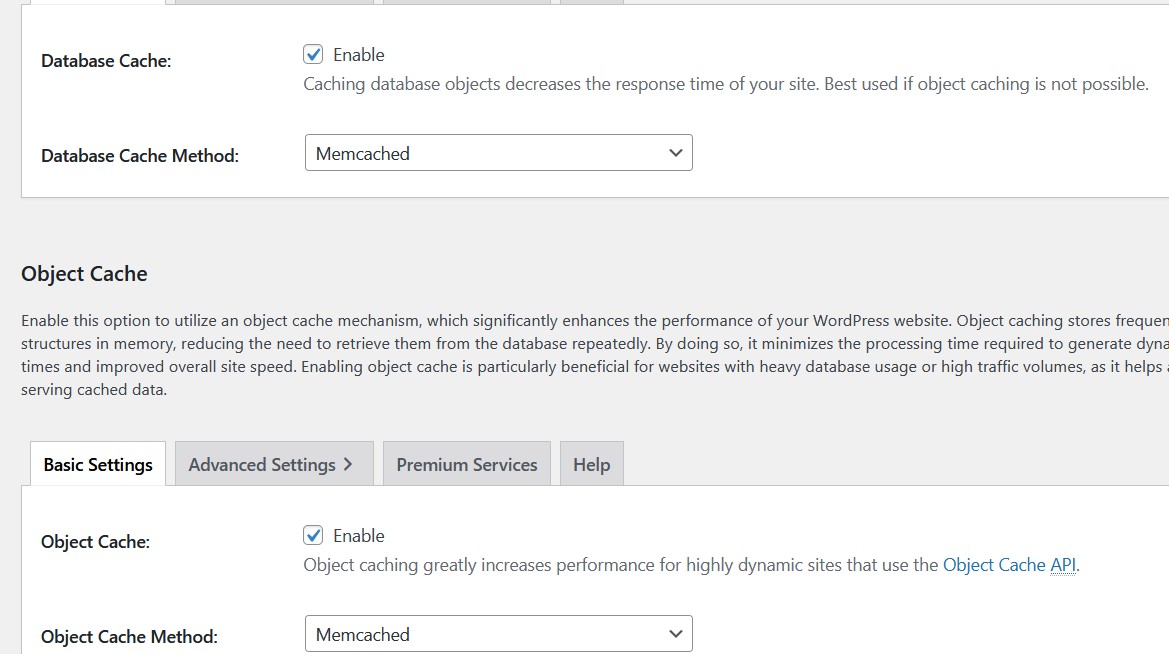Click the Object Cache section heading
Image resolution: width=1169 pixels, height=654 pixels.
point(84,274)
